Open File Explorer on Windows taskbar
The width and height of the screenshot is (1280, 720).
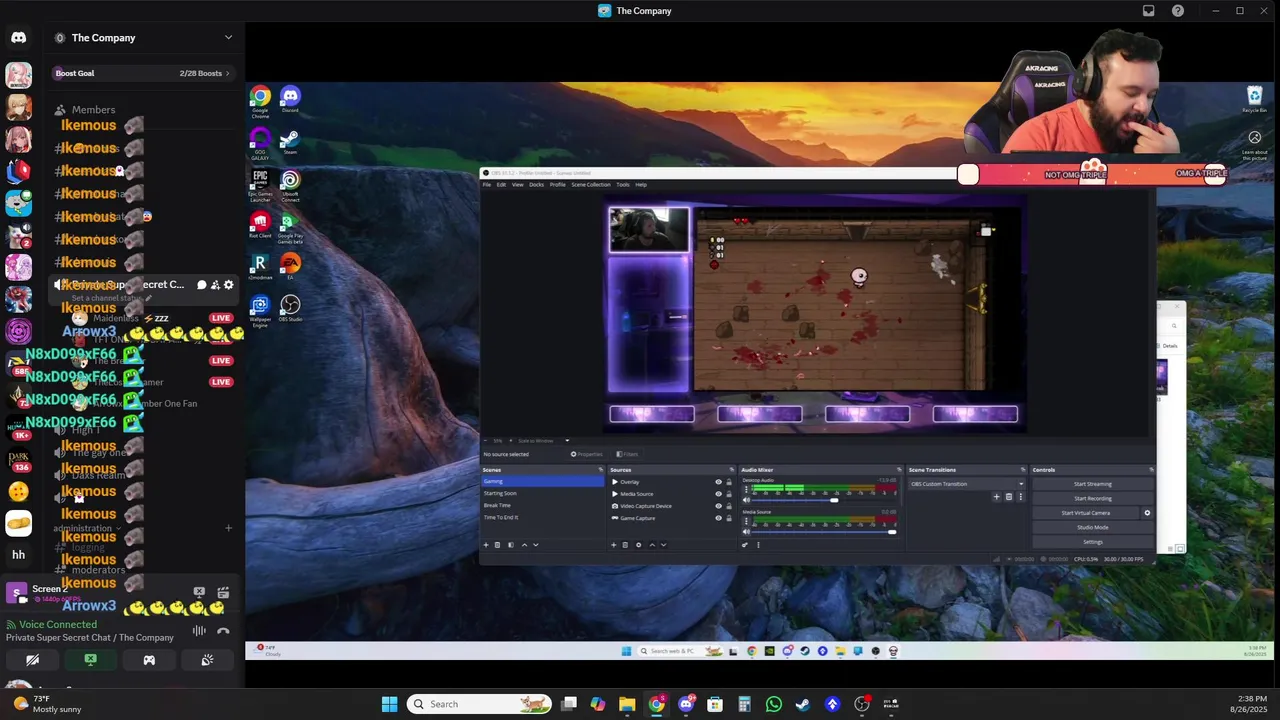[x=627, y=704]
